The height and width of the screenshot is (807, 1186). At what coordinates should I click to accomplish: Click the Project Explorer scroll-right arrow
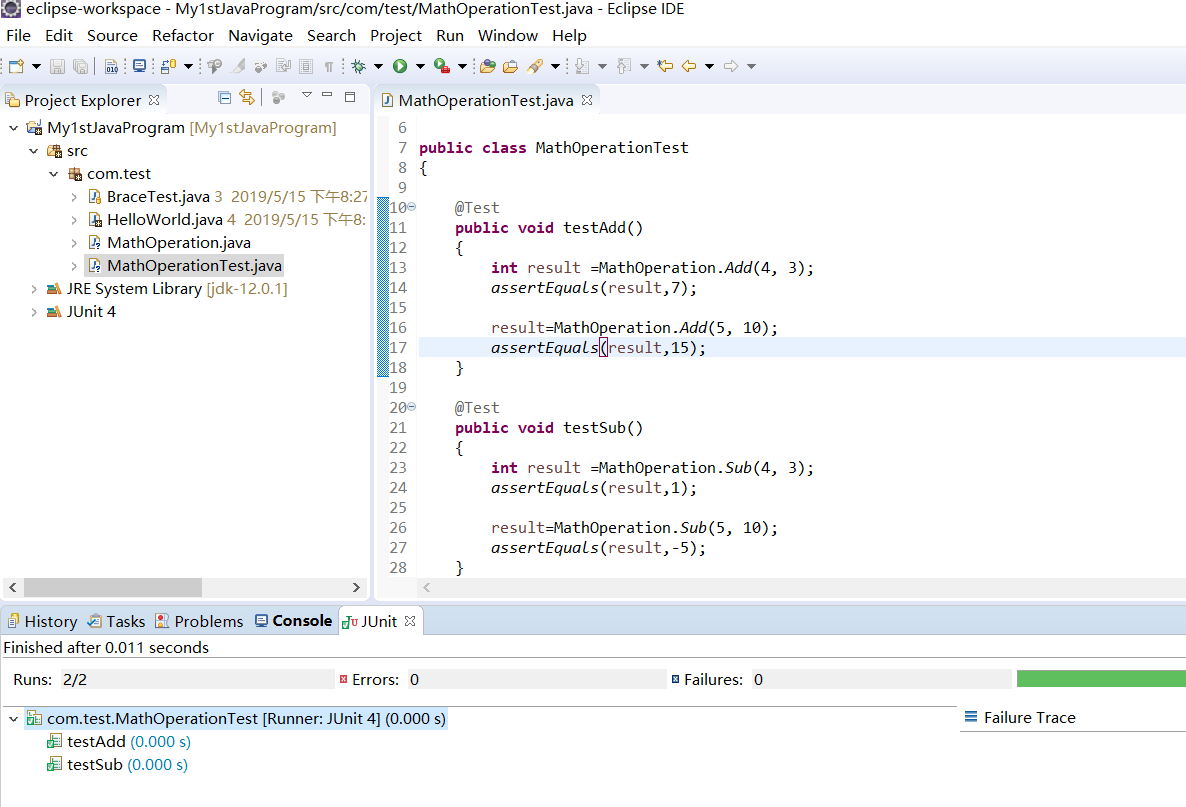pos(356,588)
